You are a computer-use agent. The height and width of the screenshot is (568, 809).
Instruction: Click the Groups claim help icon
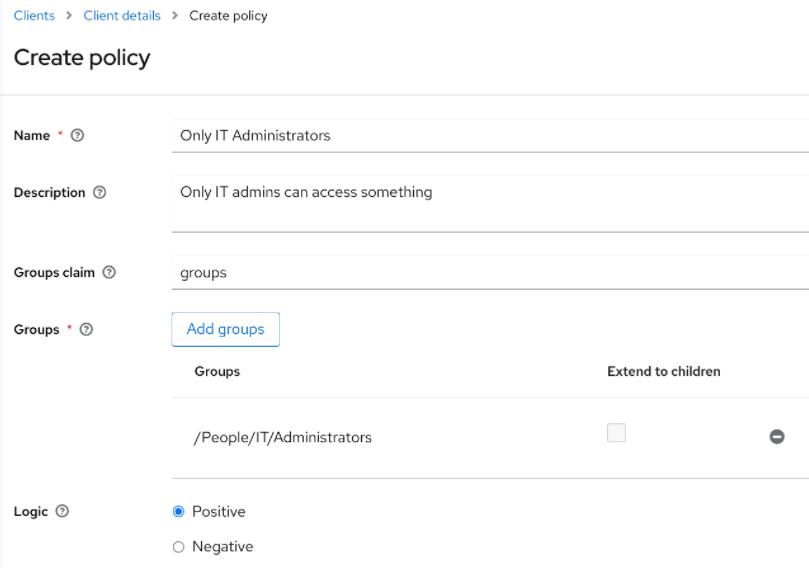point(109,273)
